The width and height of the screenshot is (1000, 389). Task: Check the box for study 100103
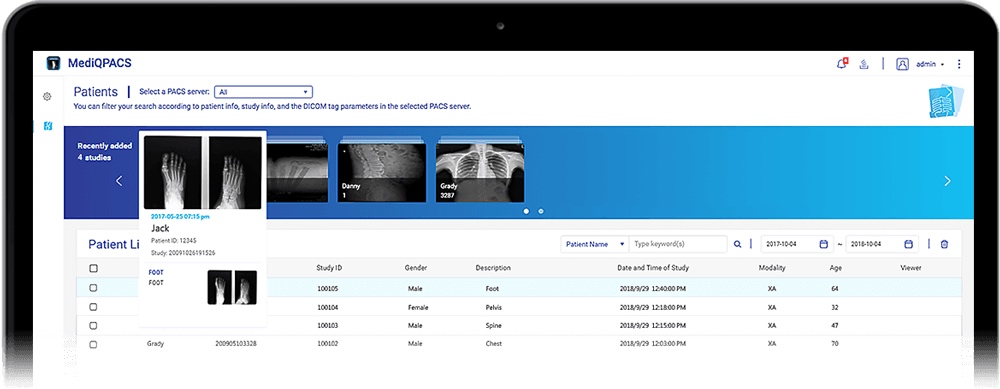pyautogui.click(x=93, y=325)
